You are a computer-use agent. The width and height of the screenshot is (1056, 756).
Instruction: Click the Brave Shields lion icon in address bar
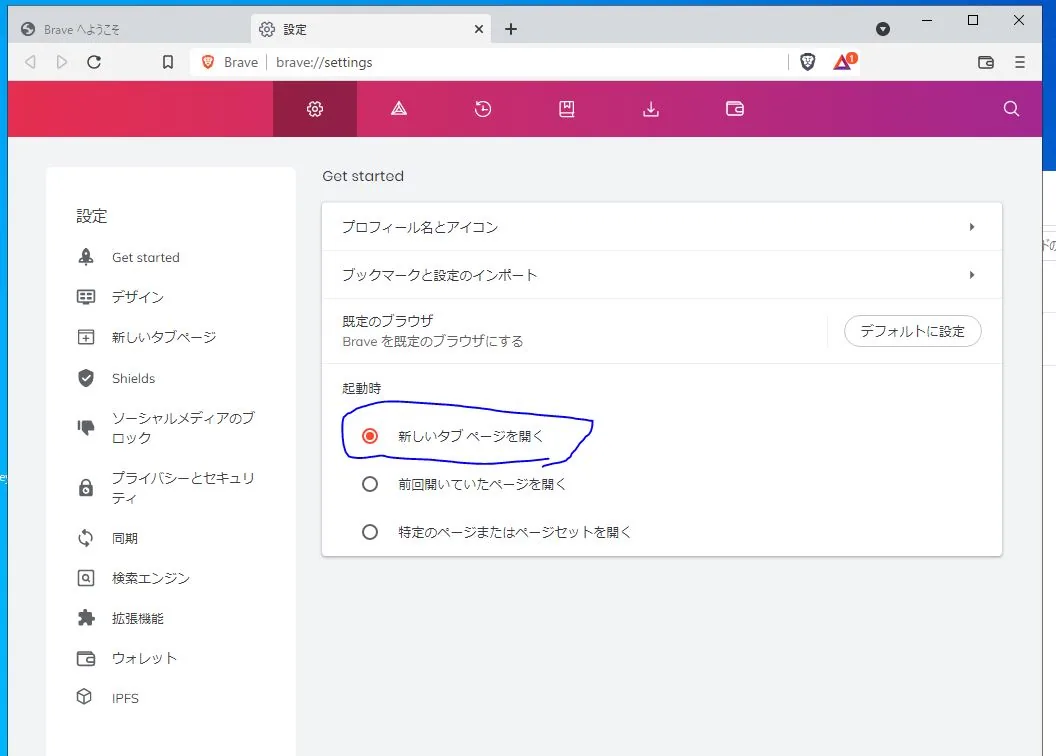pos(808,61)
